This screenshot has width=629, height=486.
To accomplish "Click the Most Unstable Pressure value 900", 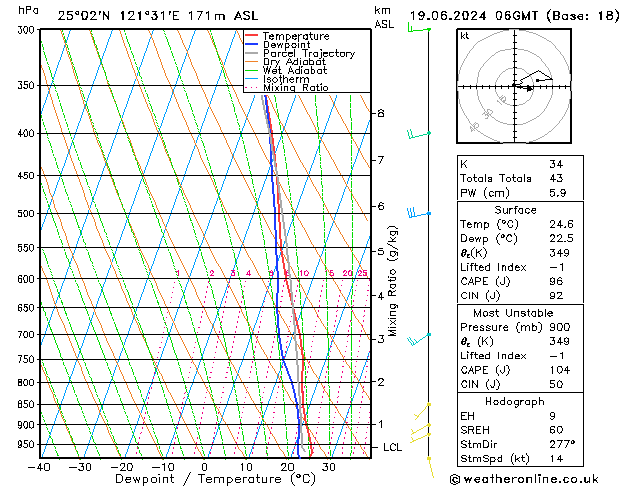I will (560, 327).
